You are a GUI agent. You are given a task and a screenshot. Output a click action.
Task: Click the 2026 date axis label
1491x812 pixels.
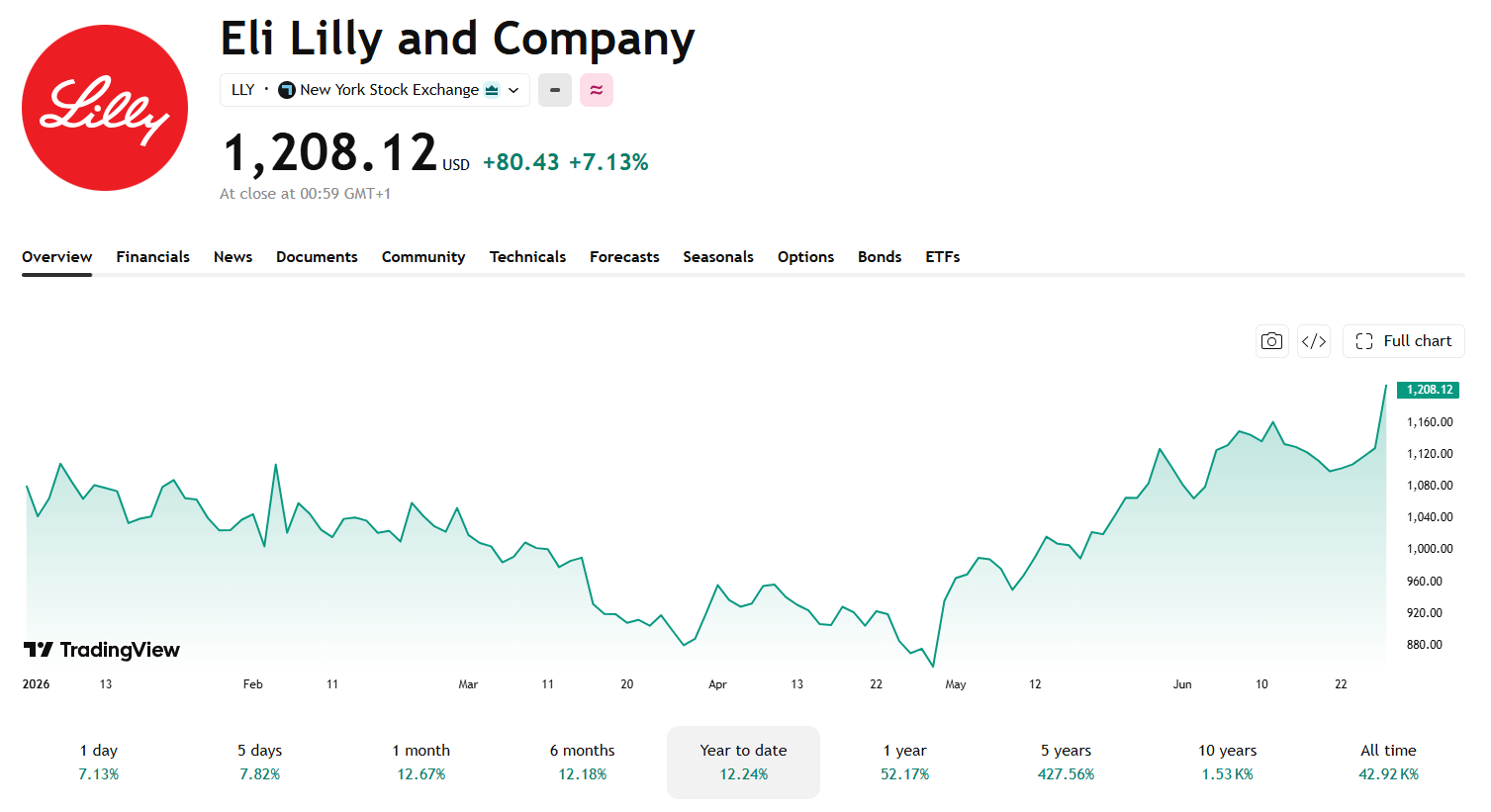[37, 684]
